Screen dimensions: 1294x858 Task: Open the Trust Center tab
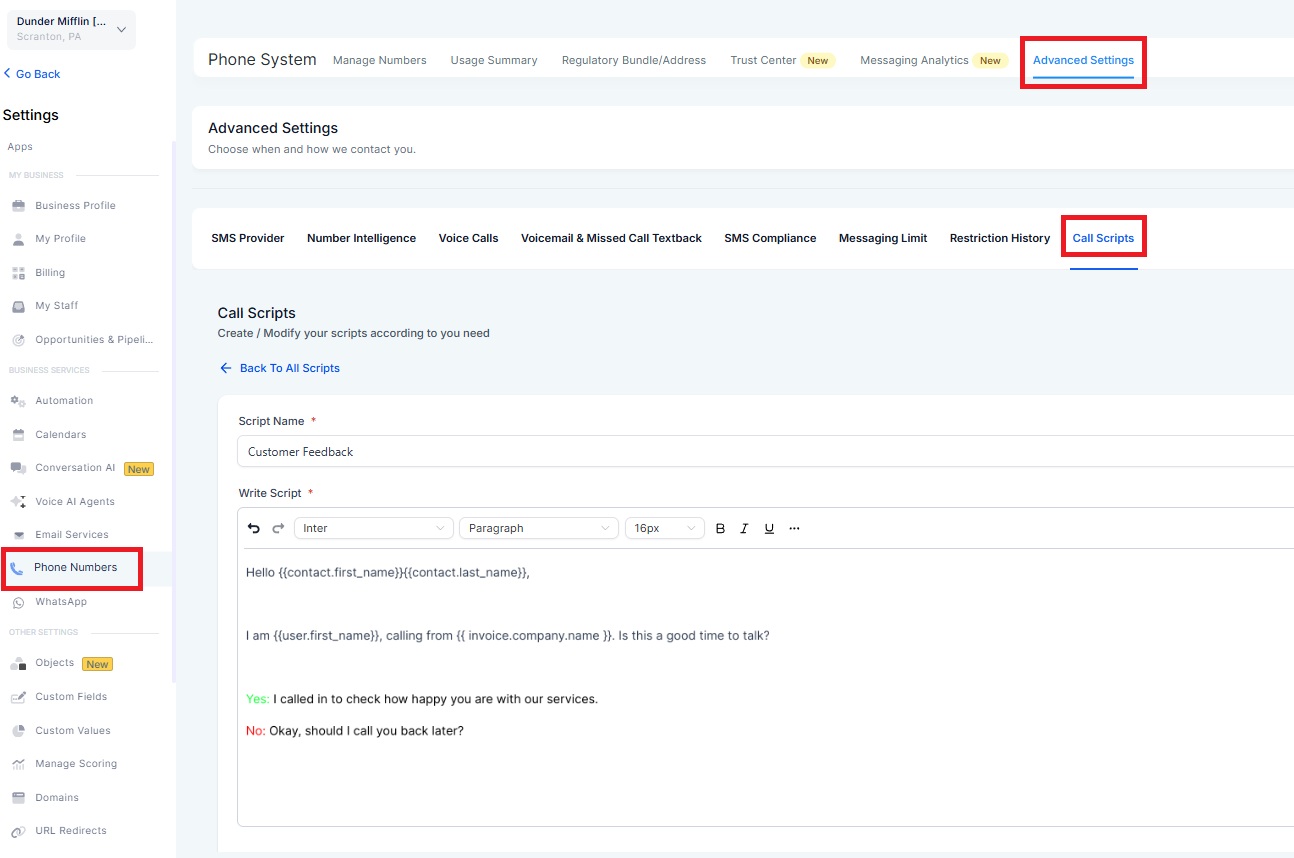tap(763, 60)
